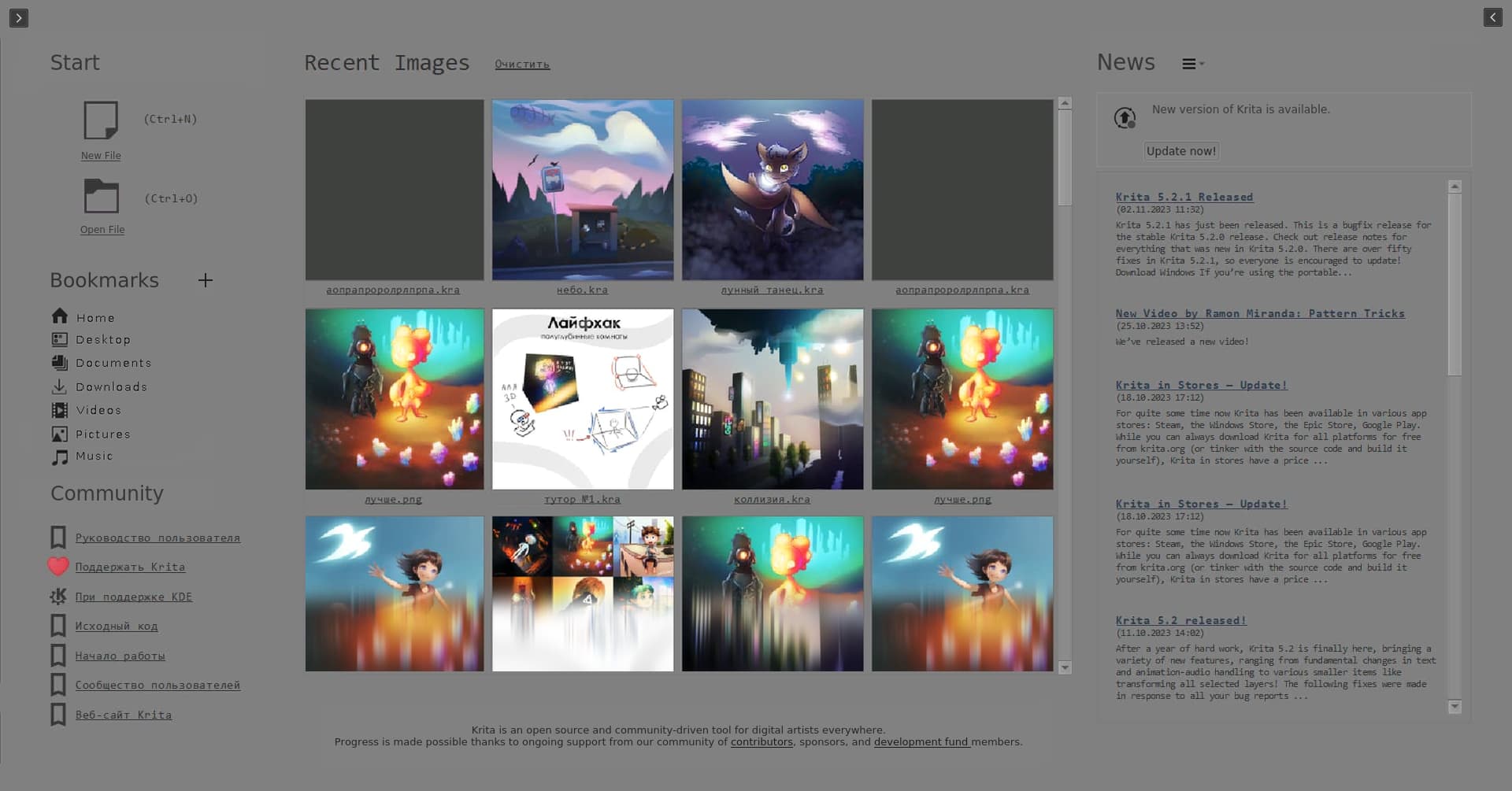This screenshot has width=1512, height=791.
Task: Open the Pictures bookmark
Action: point(91,434)
